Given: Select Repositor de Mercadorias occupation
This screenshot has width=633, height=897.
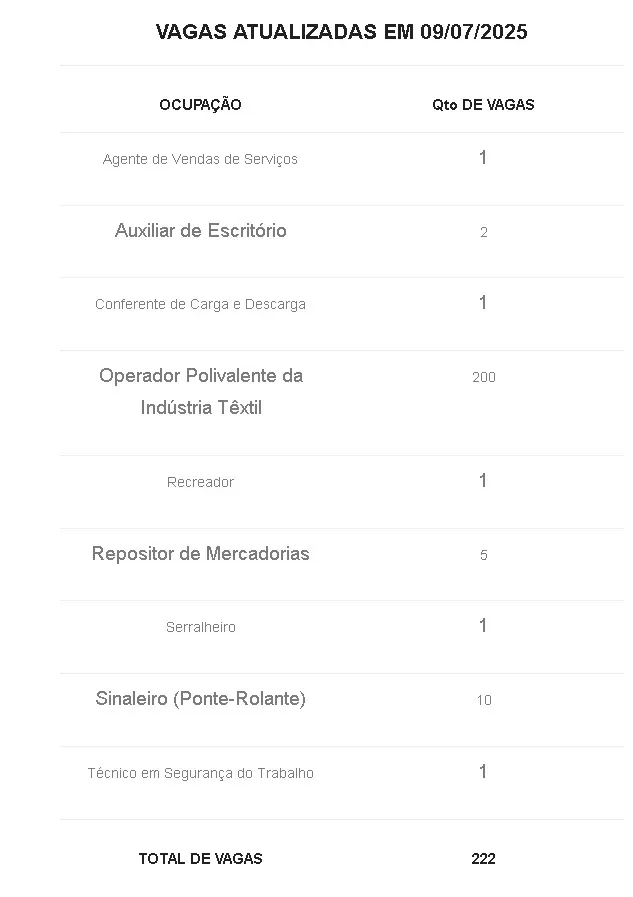Looking at the screenshot, I should tap(200, 554).
